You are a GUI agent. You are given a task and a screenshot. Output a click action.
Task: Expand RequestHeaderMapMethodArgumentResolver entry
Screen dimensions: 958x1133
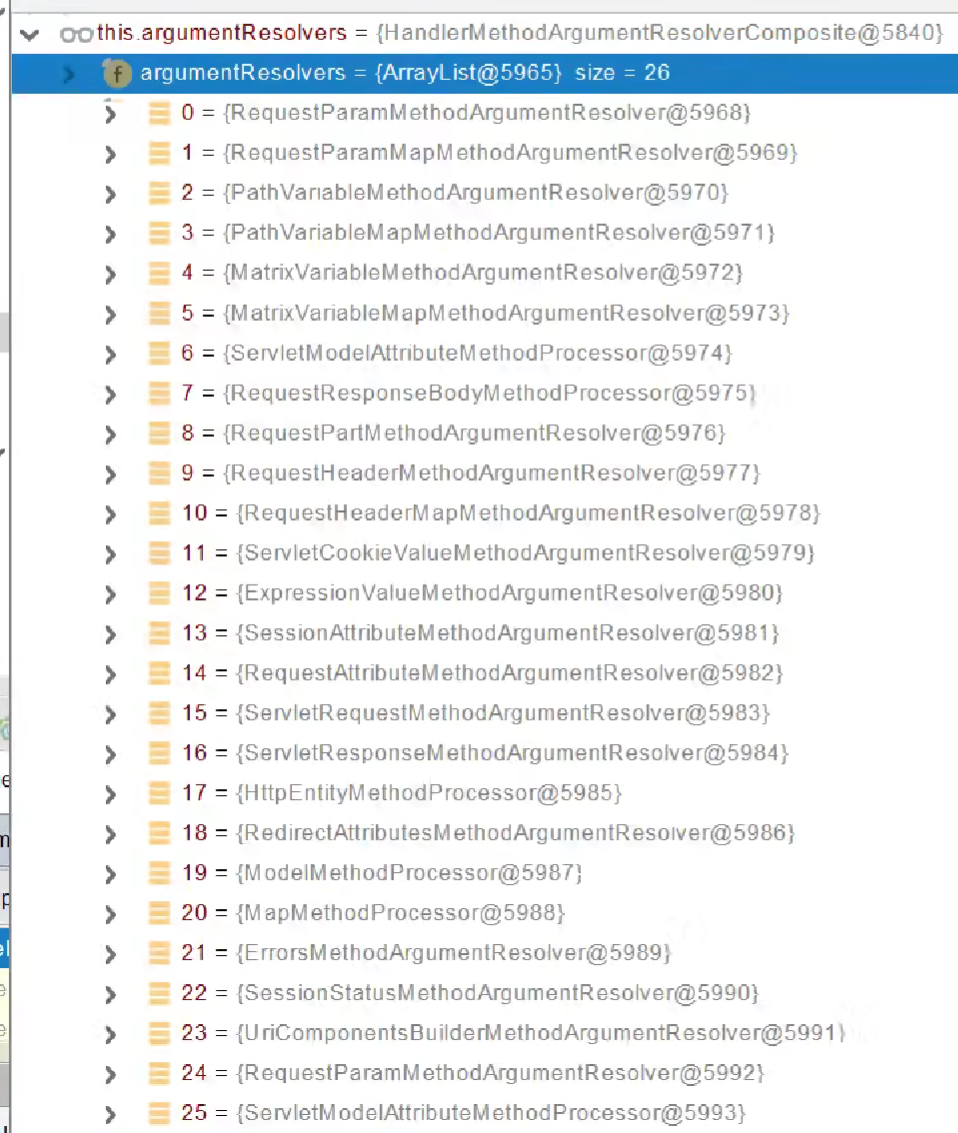pos(110,513)
